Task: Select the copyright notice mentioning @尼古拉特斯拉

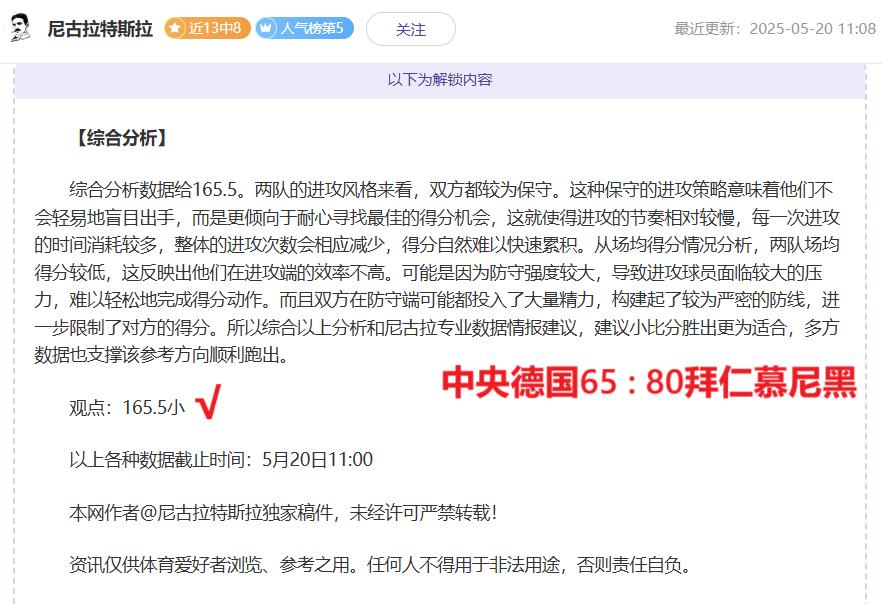Action: pos(283,512)
